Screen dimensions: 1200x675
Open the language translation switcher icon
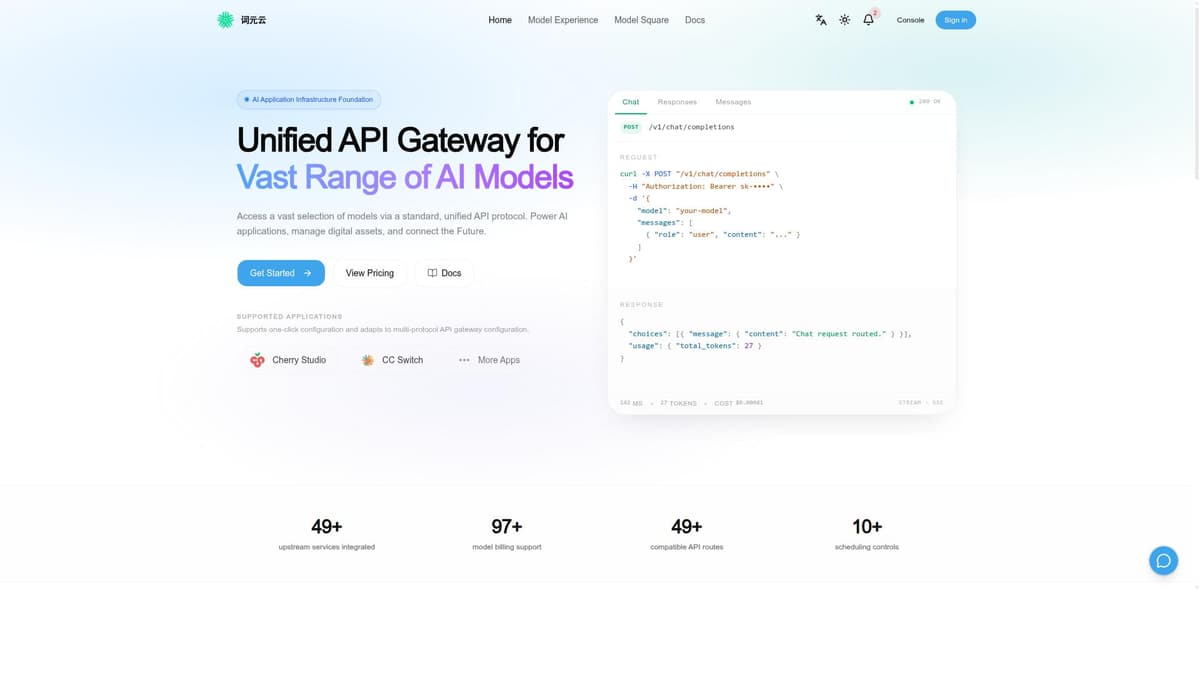(821, 20)
